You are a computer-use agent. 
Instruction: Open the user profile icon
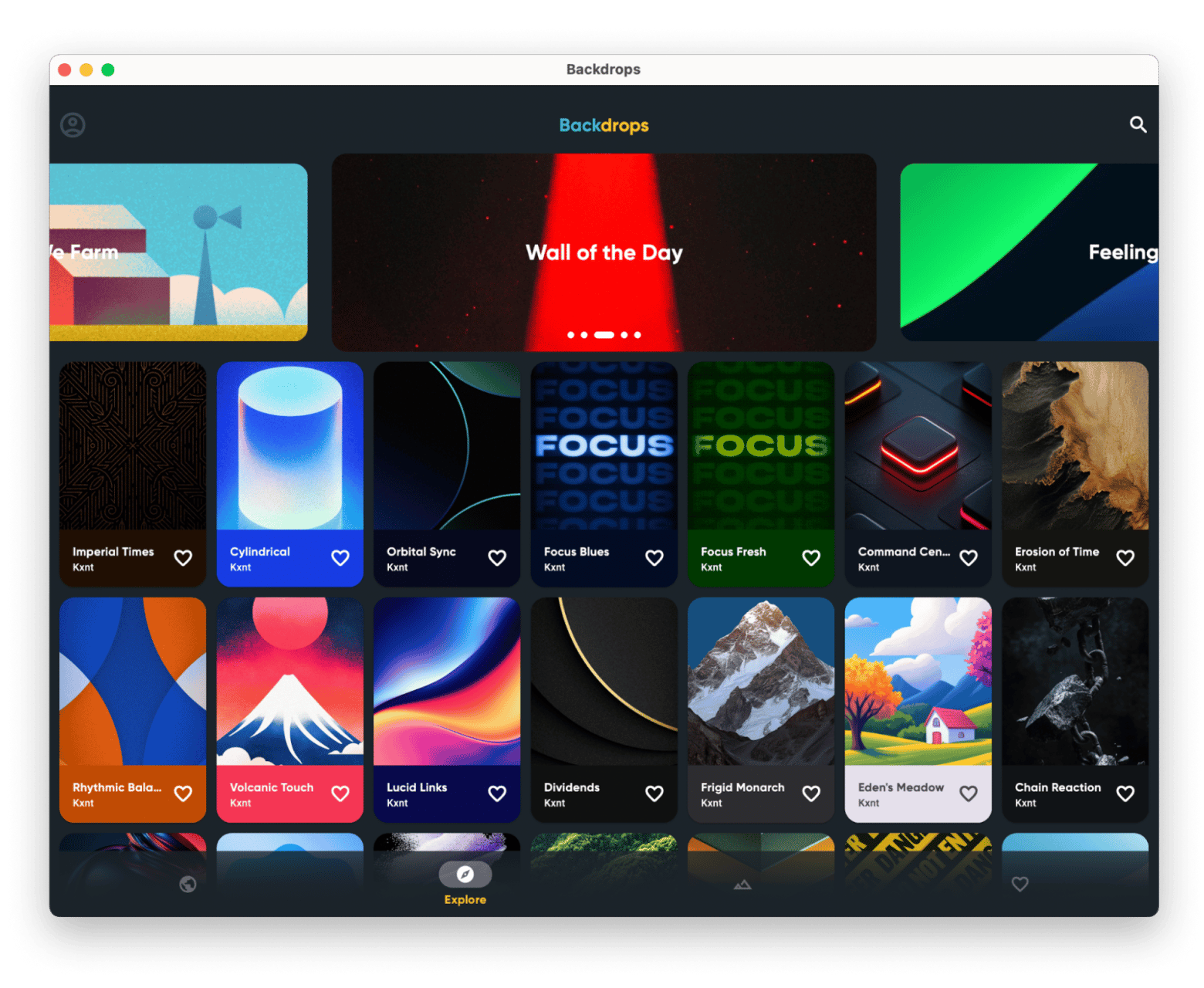[x=73, y=125]
